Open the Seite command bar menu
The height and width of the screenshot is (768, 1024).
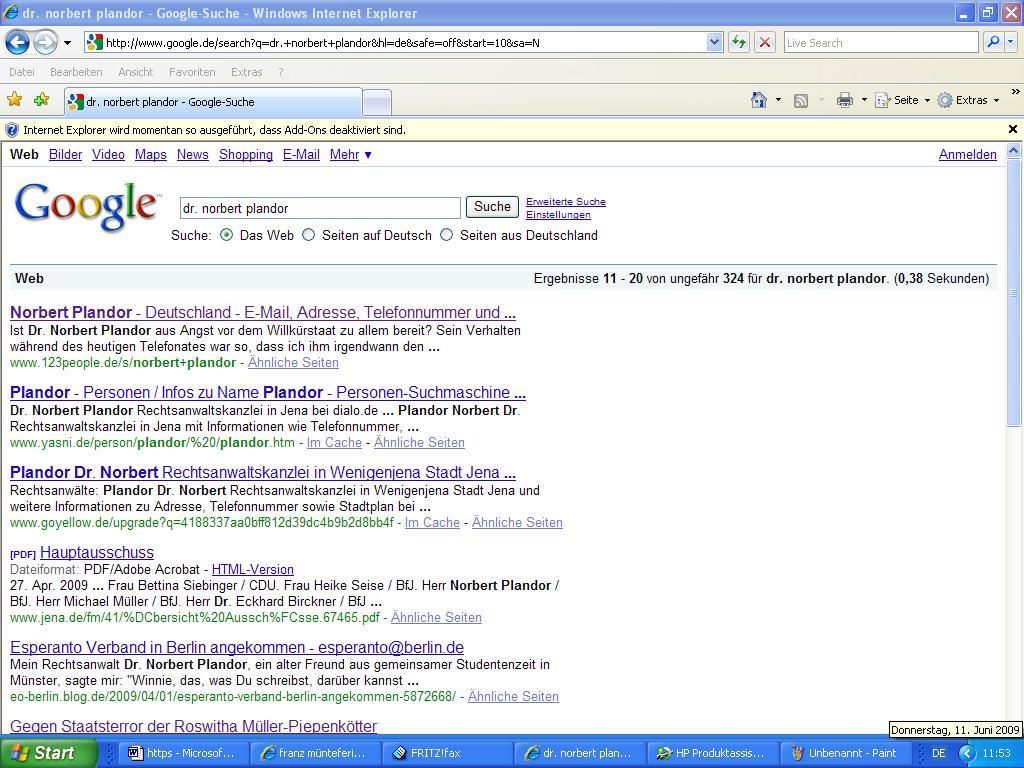pyautogui.click(x=902, y=100)
